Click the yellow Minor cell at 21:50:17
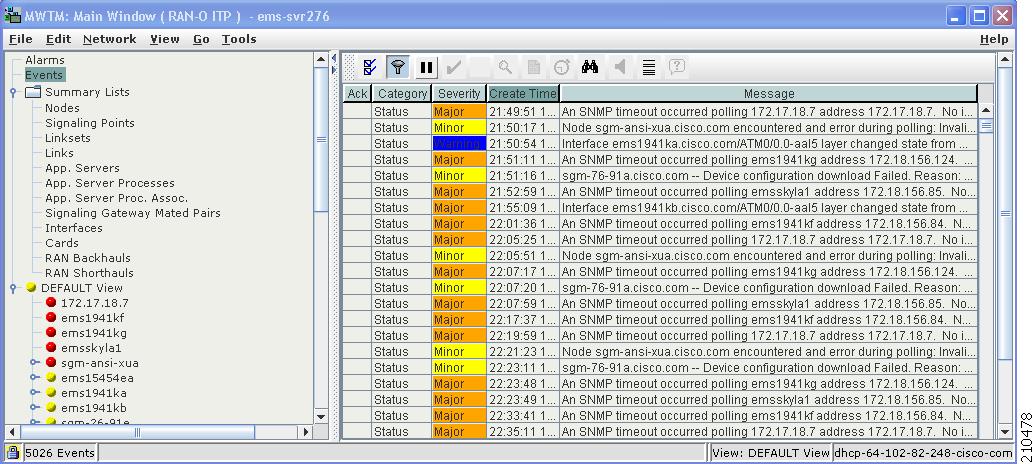The height and width of the screenshot is (464, 1034). 459,127
